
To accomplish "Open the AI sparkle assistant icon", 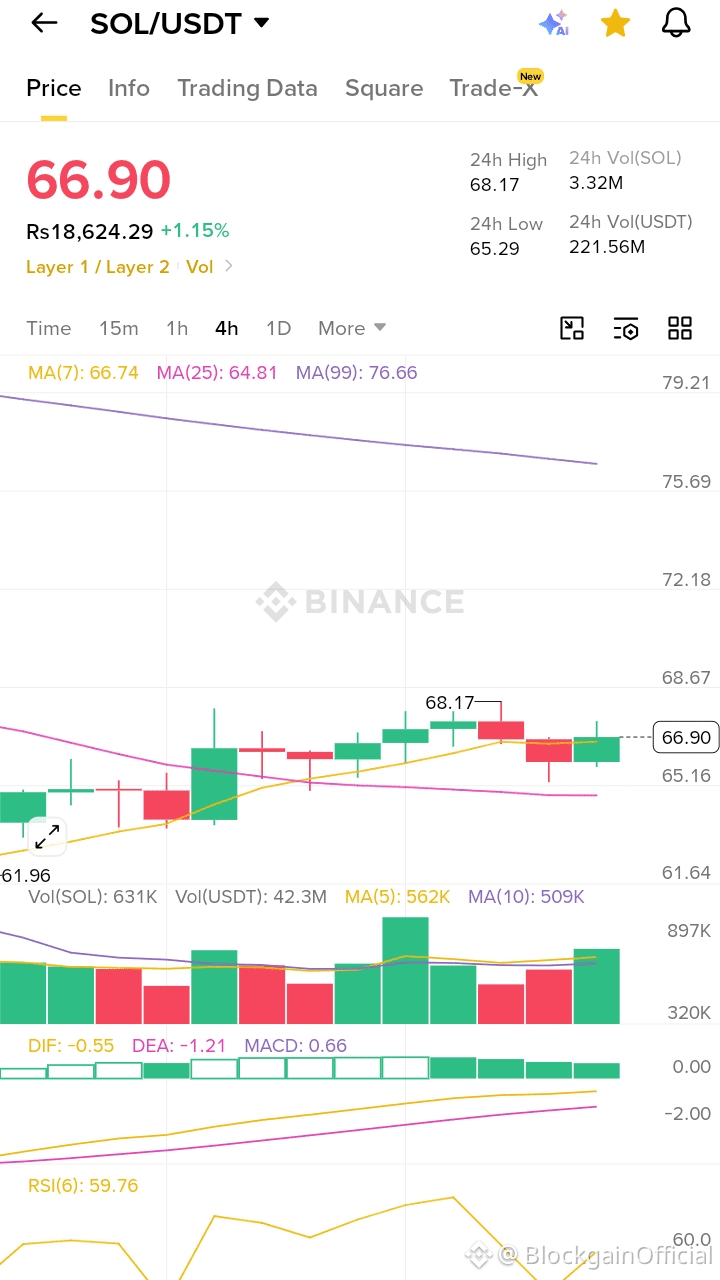I will [x=553, y=23].
